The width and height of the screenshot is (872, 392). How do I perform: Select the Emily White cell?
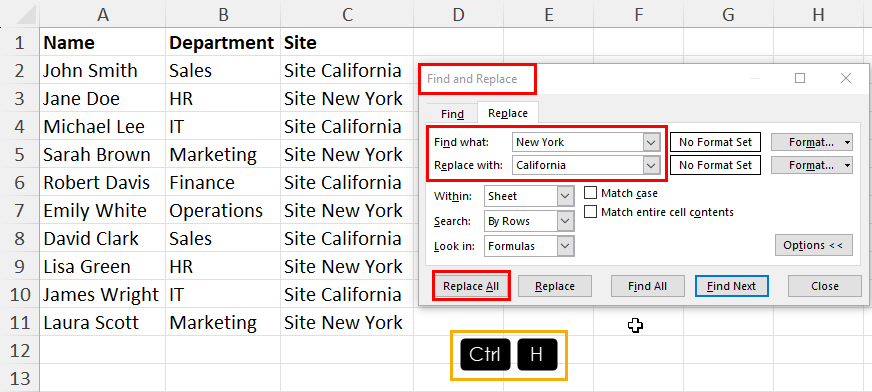[x=102, y=210]
